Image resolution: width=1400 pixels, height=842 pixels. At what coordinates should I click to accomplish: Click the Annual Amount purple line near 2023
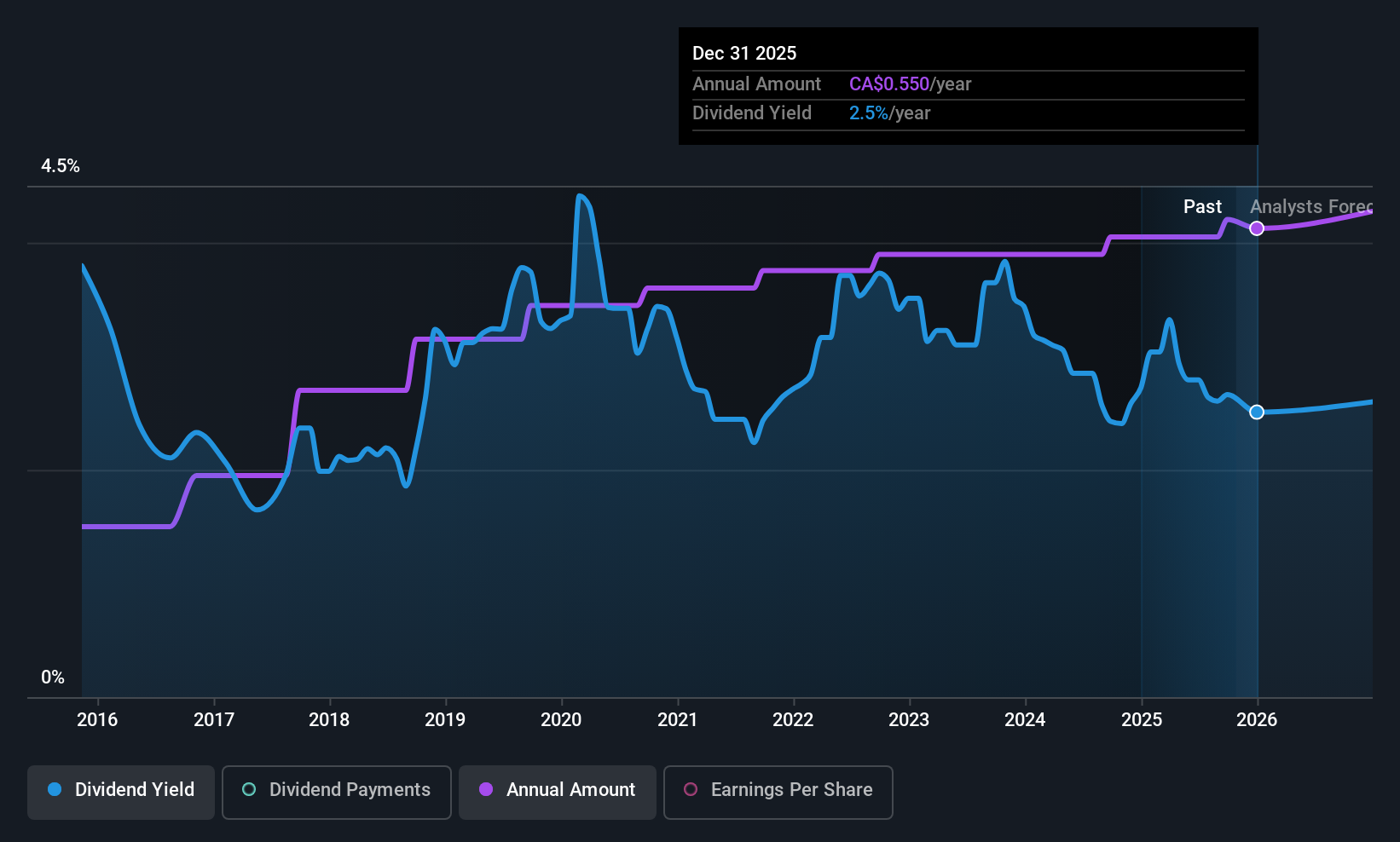pos(909,255)
